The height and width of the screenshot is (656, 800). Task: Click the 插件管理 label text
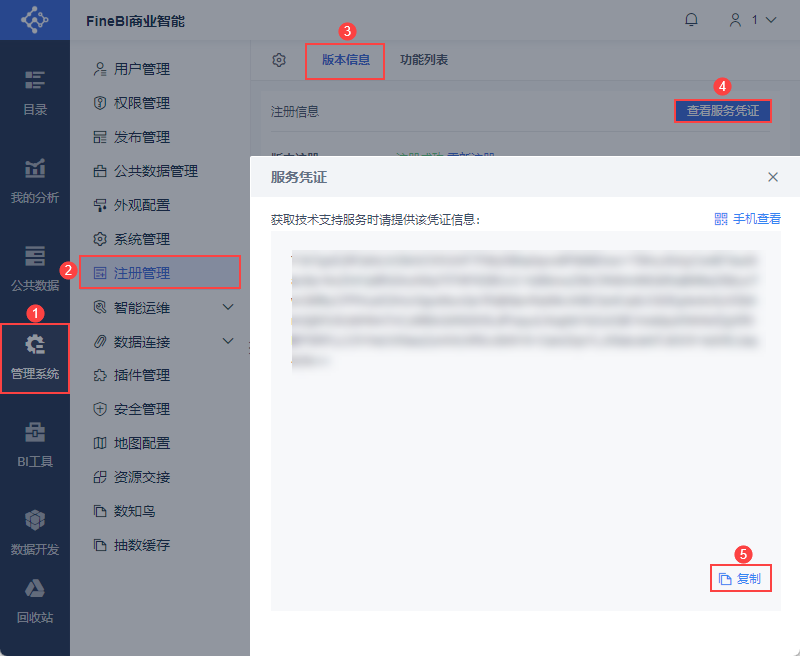[x=142, y=375]
